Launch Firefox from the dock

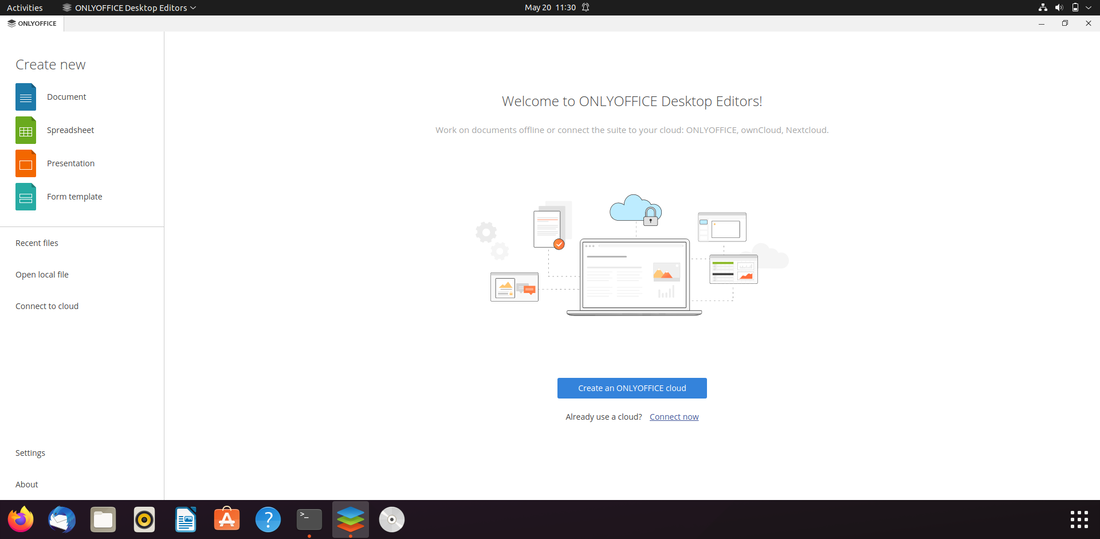pos(20,519)
